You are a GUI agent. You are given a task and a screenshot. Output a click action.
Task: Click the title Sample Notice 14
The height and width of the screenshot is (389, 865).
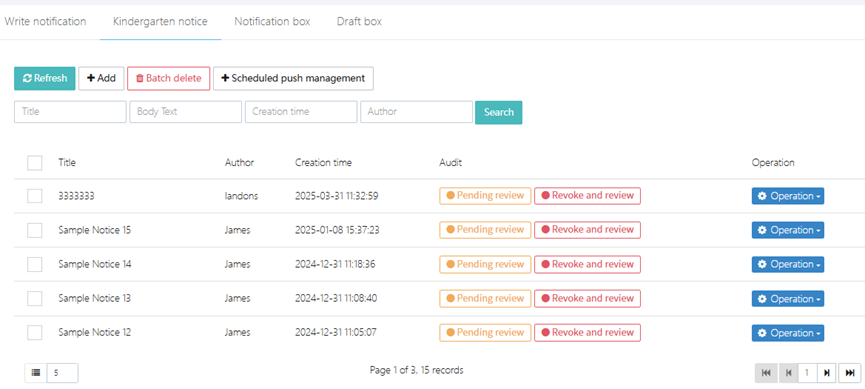click(x=95, y=264)
